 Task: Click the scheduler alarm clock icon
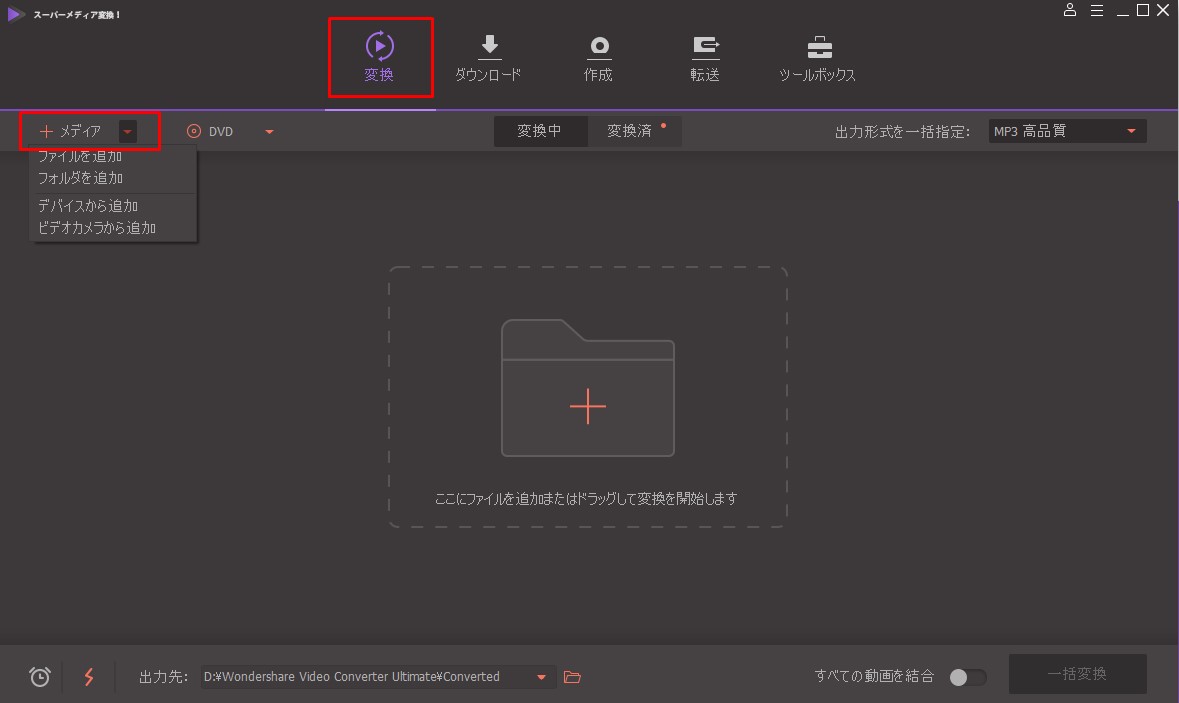[40, 677]
